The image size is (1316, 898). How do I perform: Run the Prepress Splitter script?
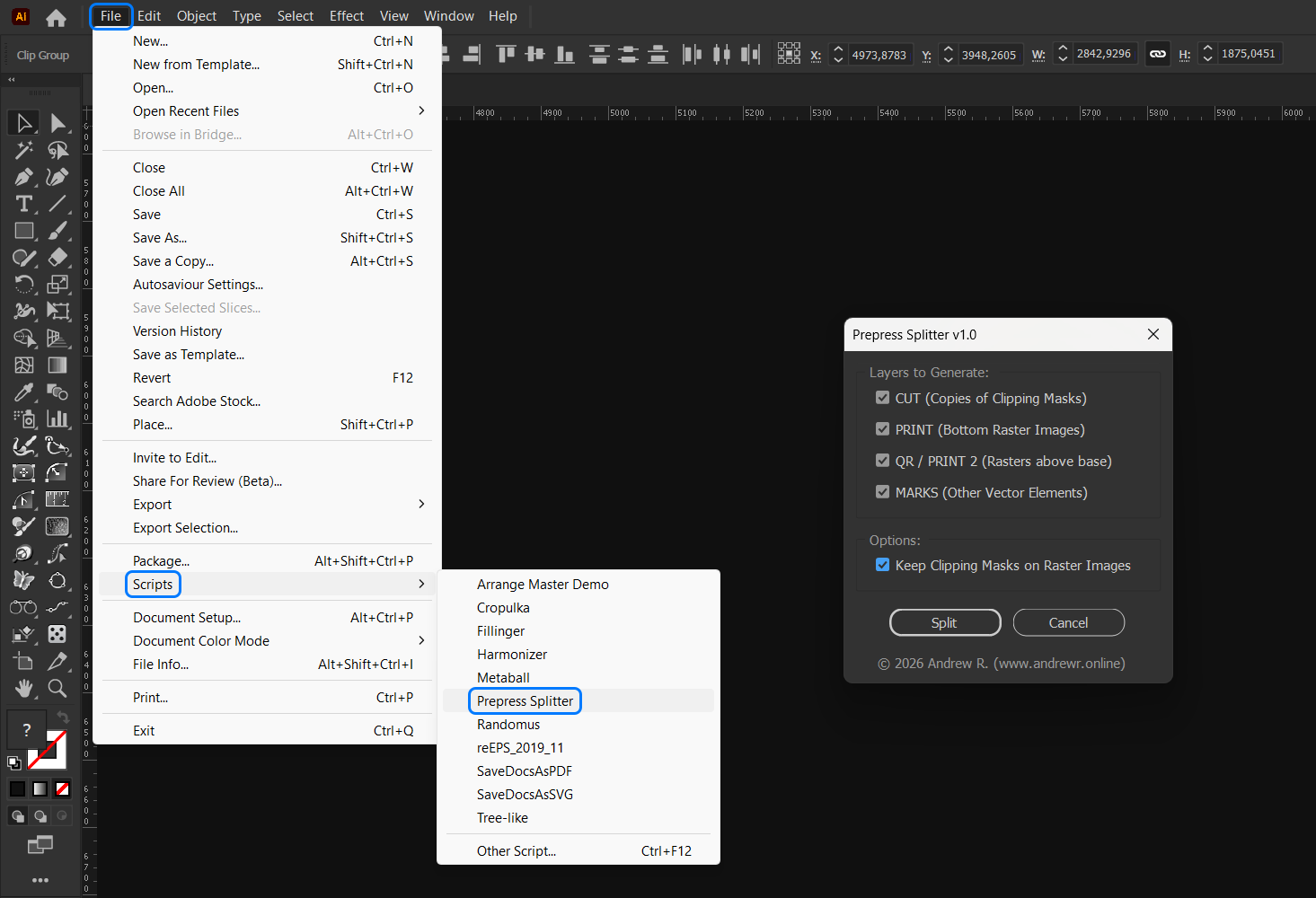click(579, 701)
